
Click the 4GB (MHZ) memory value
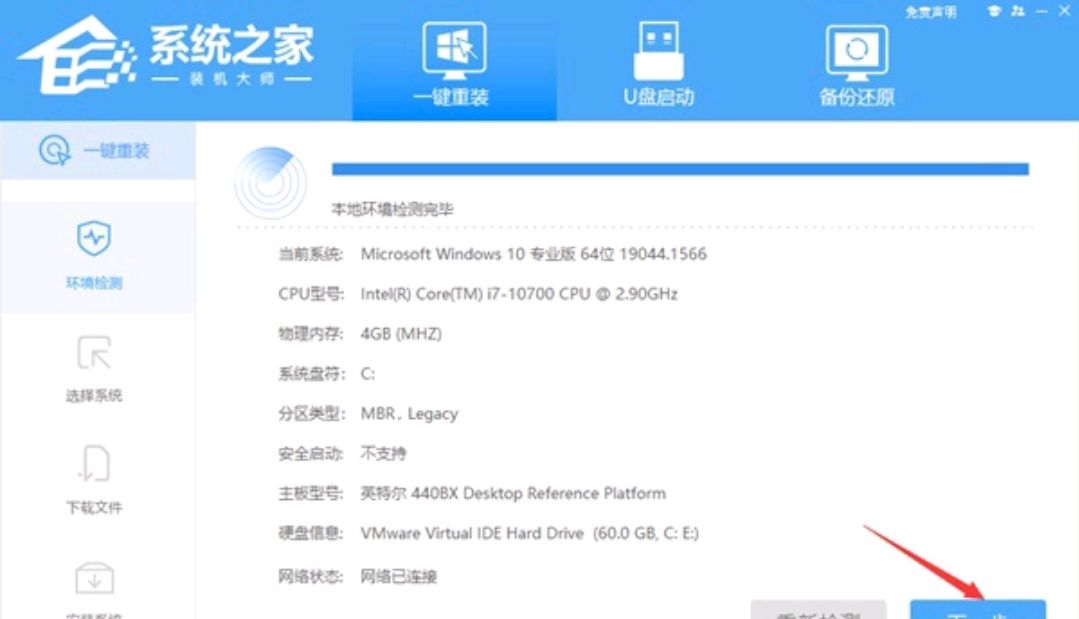[x=401, y=334]
